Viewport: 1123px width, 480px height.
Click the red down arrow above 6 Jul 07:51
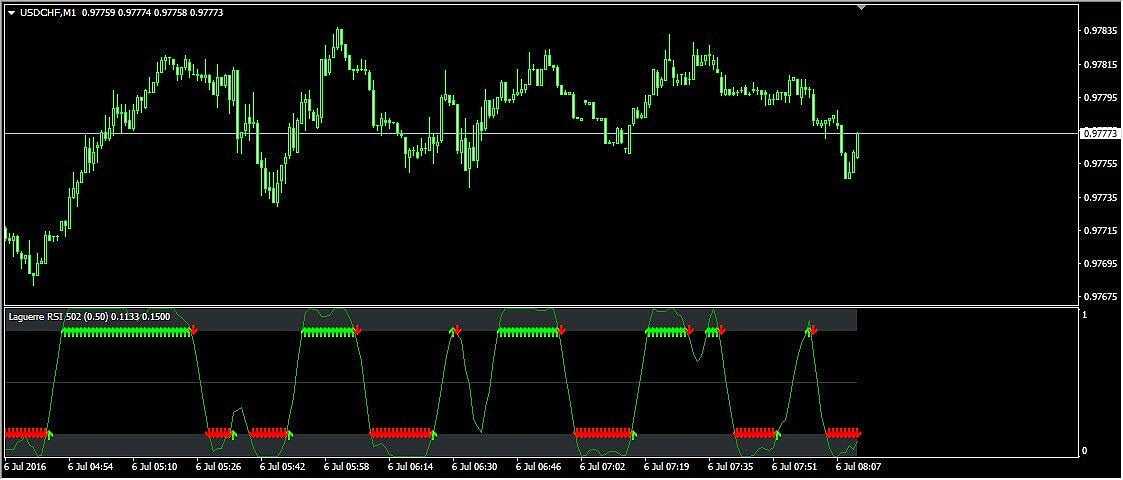click(813, 331)
